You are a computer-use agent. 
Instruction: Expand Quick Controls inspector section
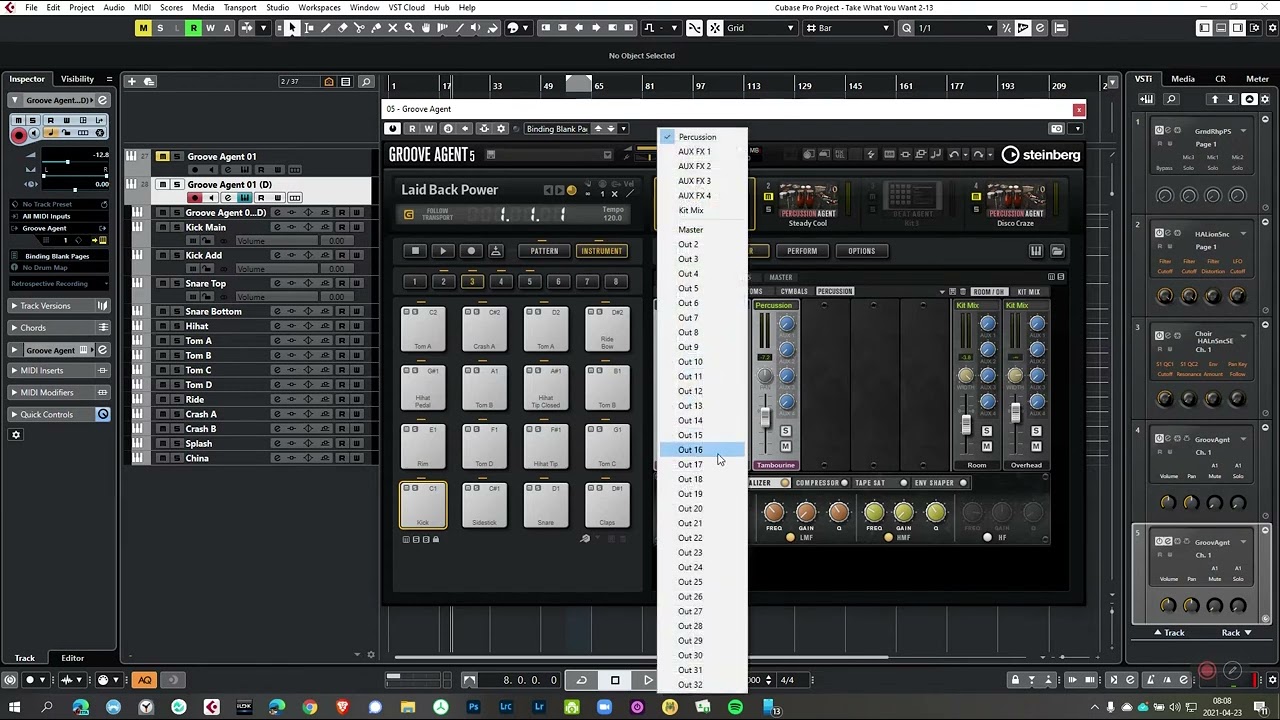coord(60,415)
